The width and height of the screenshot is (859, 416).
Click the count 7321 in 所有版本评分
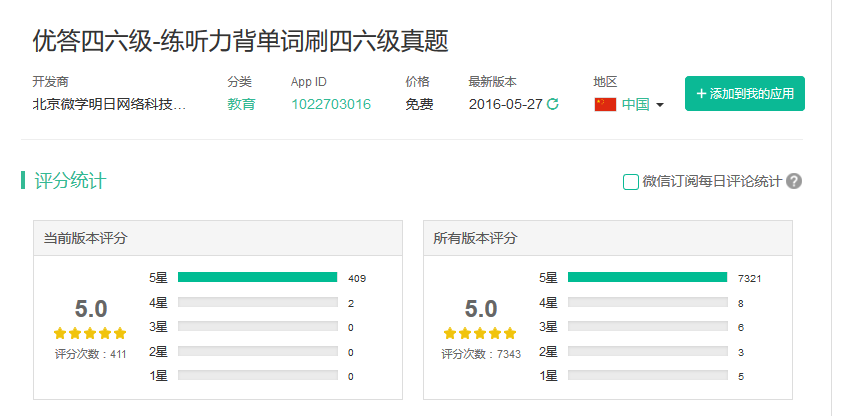pyautogui.click(x=749, y=278)
